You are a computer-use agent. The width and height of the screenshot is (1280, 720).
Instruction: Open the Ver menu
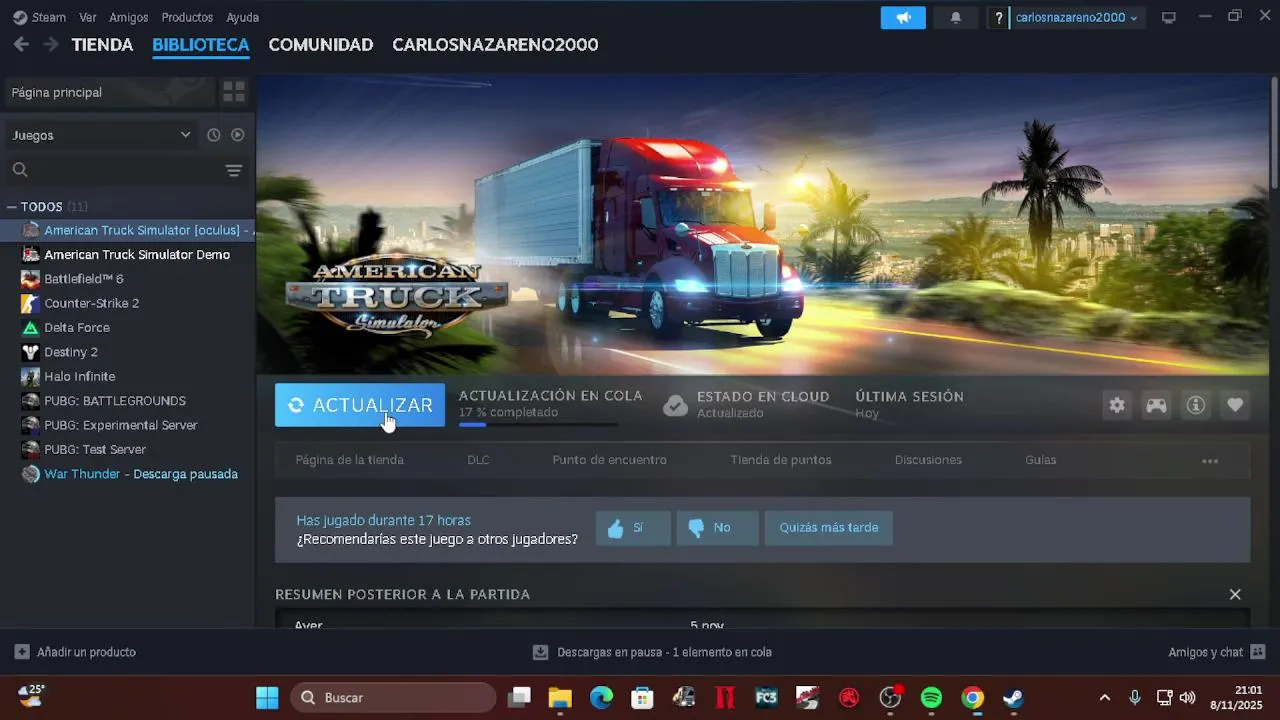[x=88, y=17]
